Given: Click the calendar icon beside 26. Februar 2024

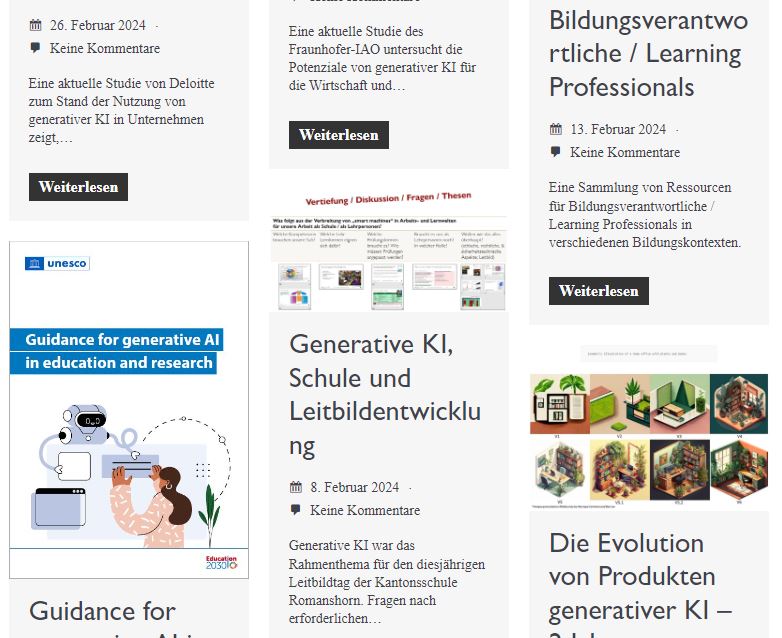Looking at the screenshot, I should point(36,25).
